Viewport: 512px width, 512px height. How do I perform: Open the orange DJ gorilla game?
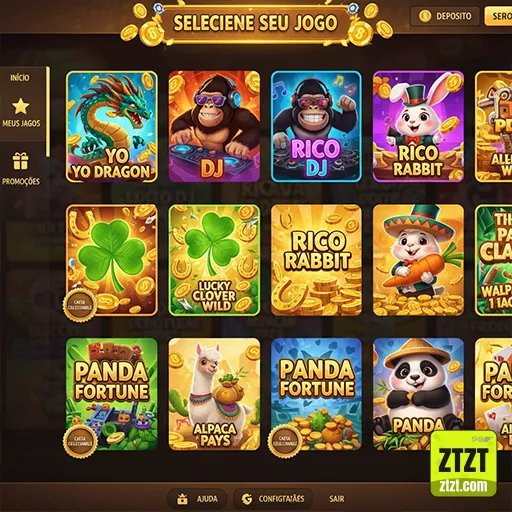(x=214, y=127)
